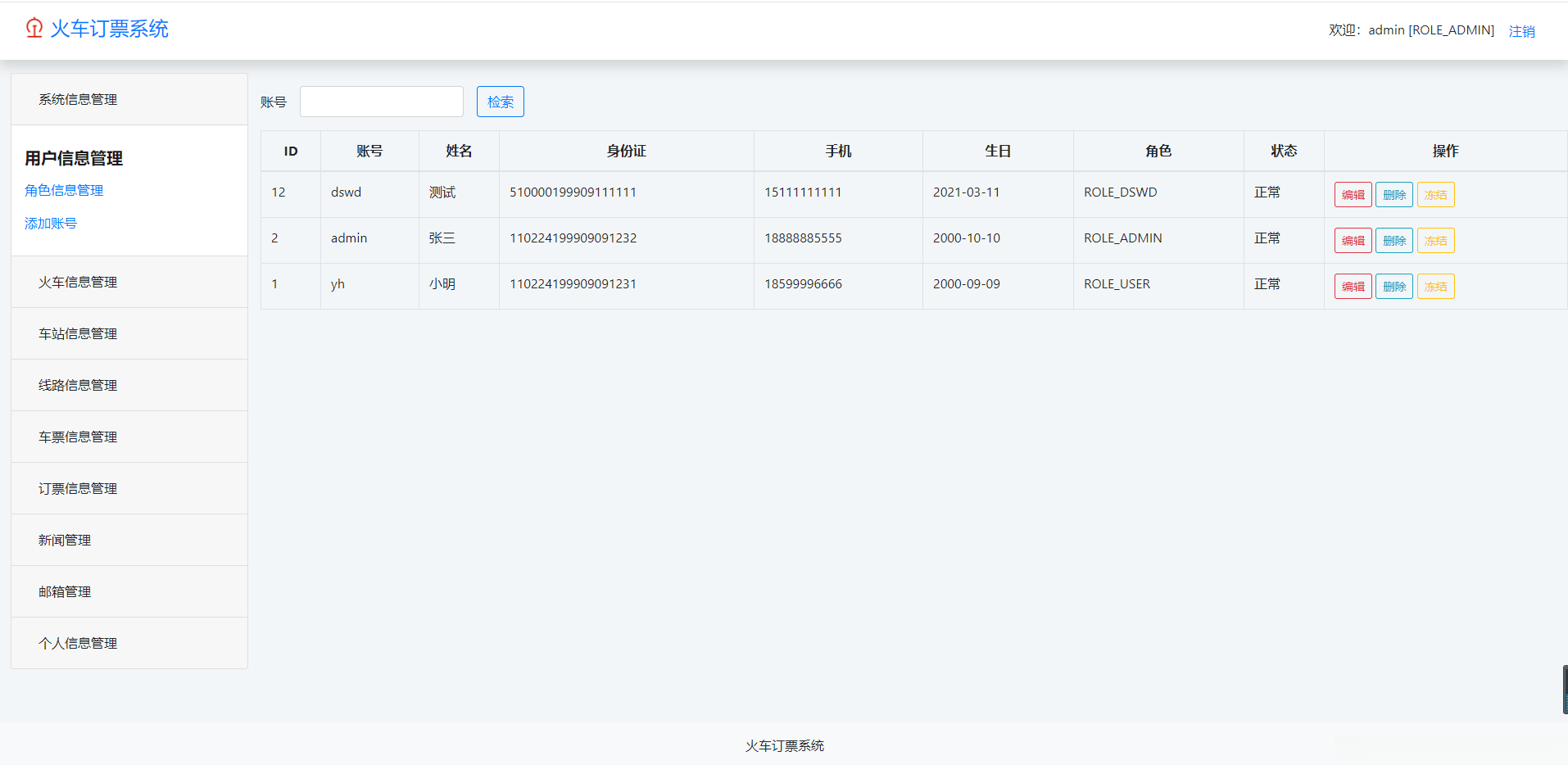Delete the dswd account with 删除
The image size is (1568, 765).
1394,195
